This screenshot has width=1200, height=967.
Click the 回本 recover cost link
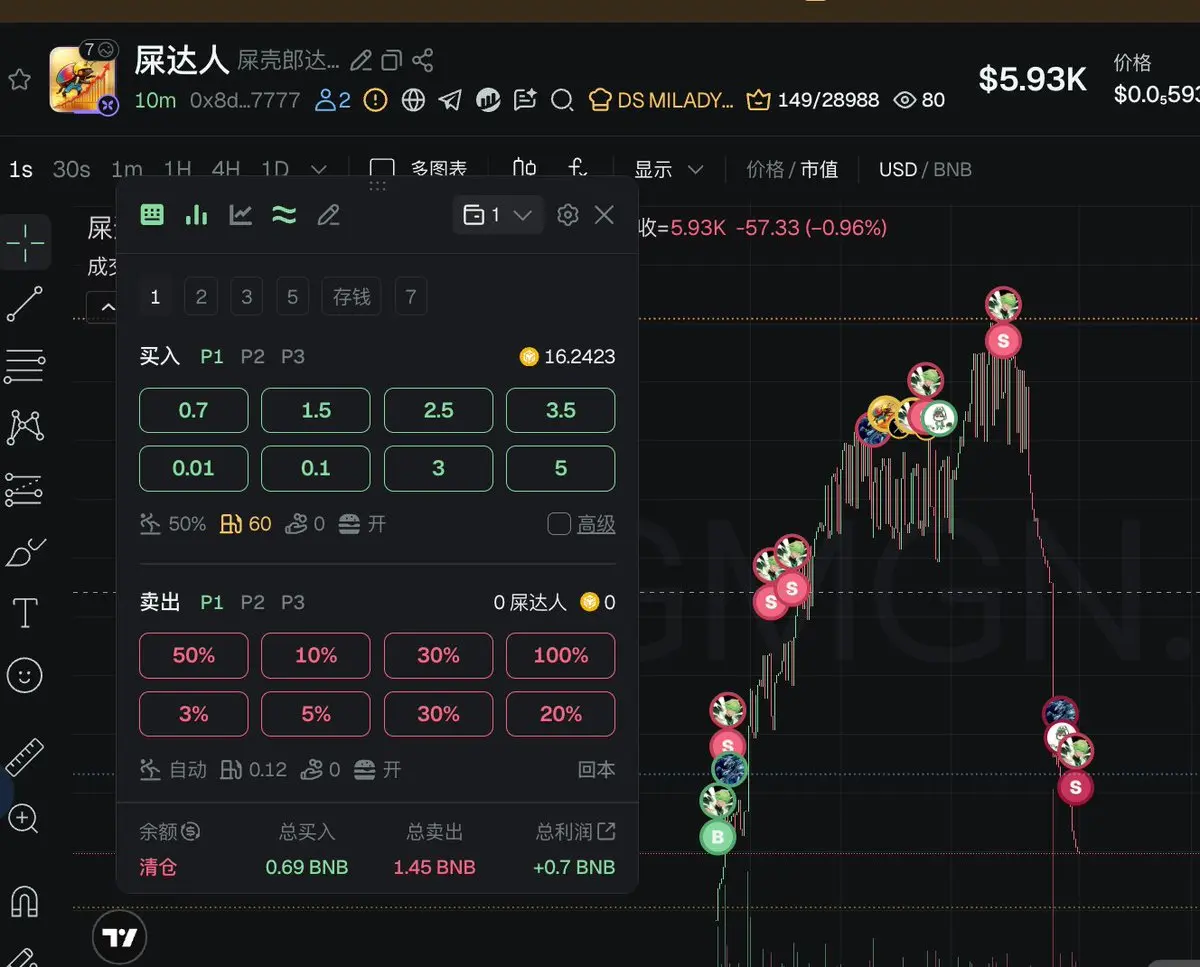(x=596, y=770)
